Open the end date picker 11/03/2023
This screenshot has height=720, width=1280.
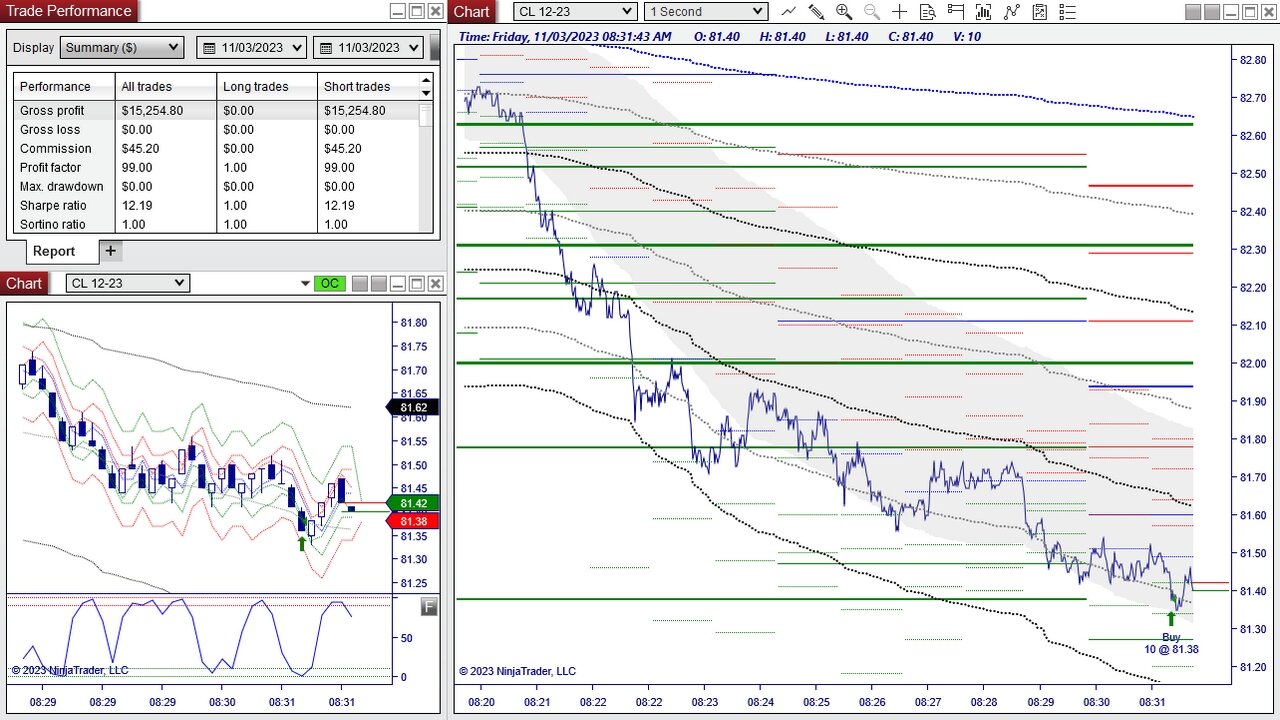coord(368,47)
